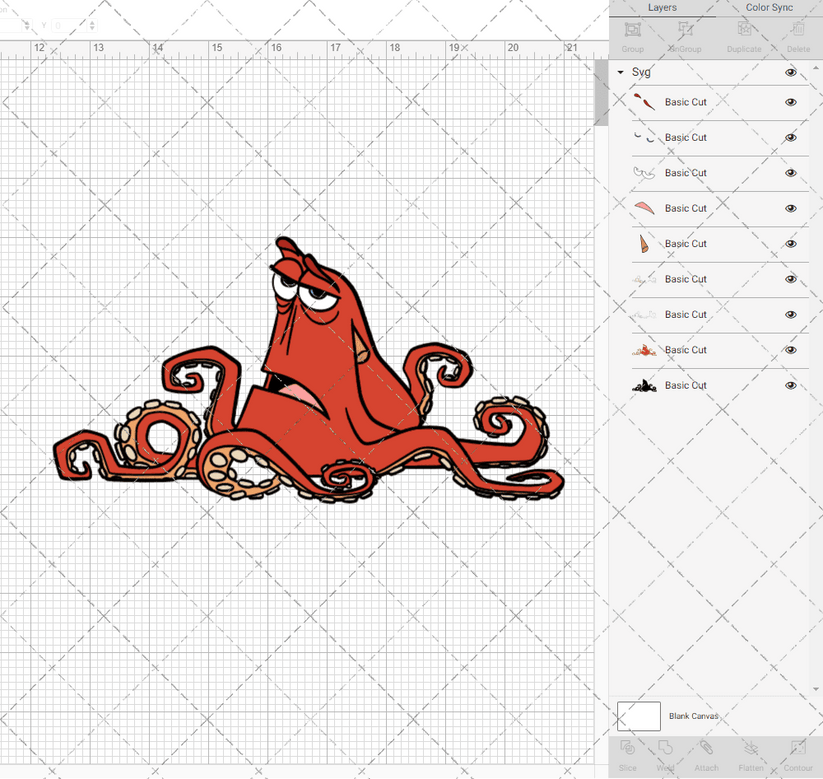Hide the entire Svg group
Image resolution: width=823 pixels, height=779 pixels.
[790, 73]
